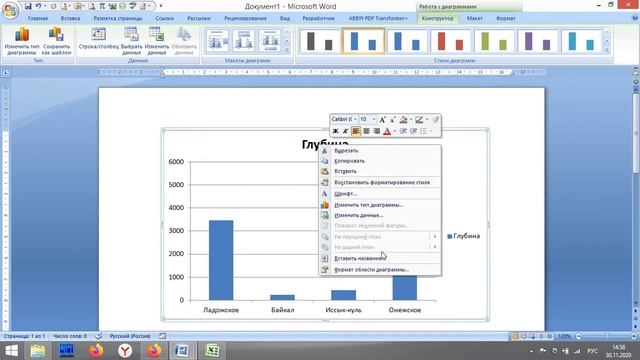
Task: Click shape outline icon in mini toolbar
Action: coord(419,120)
